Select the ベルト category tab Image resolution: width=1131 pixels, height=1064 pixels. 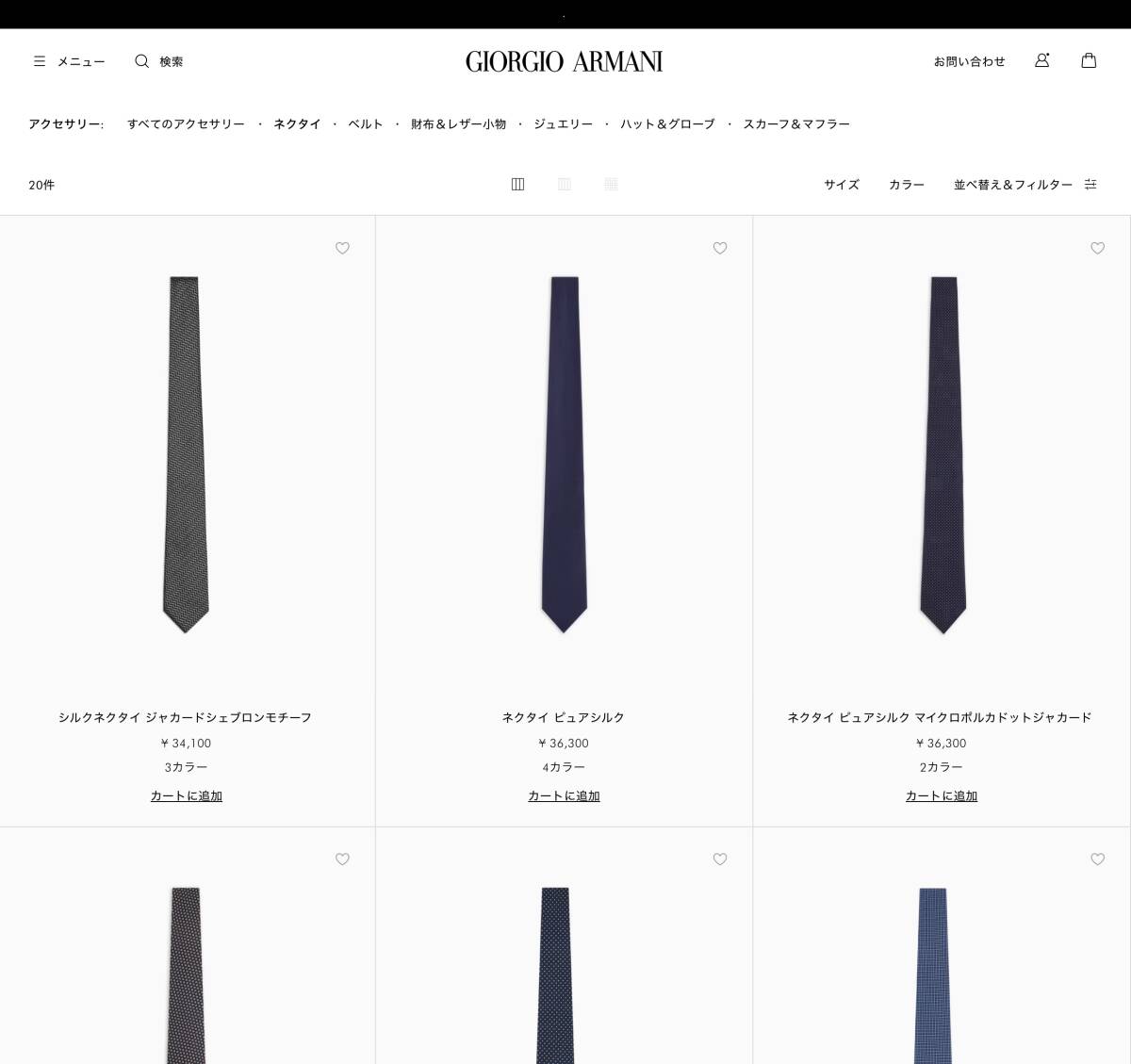pyautogui.click(x=366, y=124)
